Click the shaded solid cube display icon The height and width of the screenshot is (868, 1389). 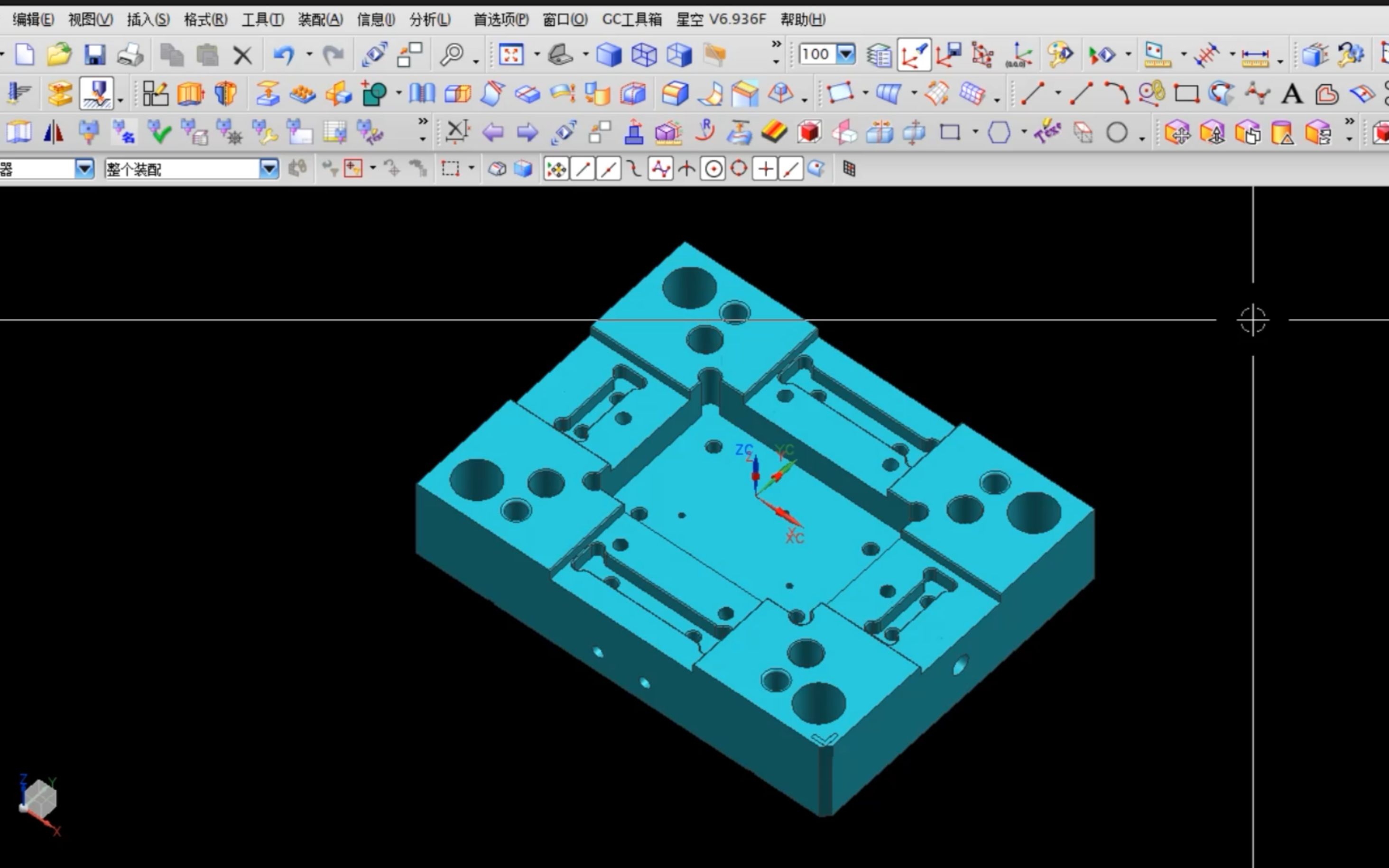click(609, 55)
